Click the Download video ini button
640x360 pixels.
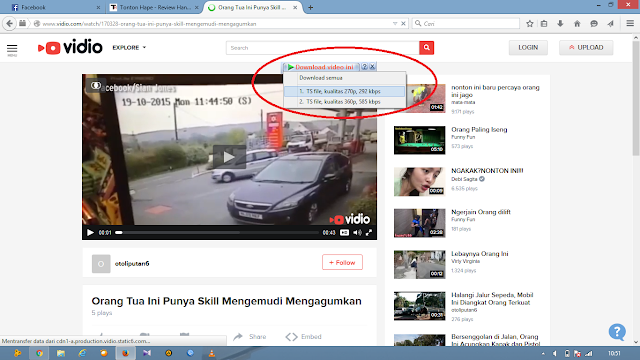(x=321, y=67)
